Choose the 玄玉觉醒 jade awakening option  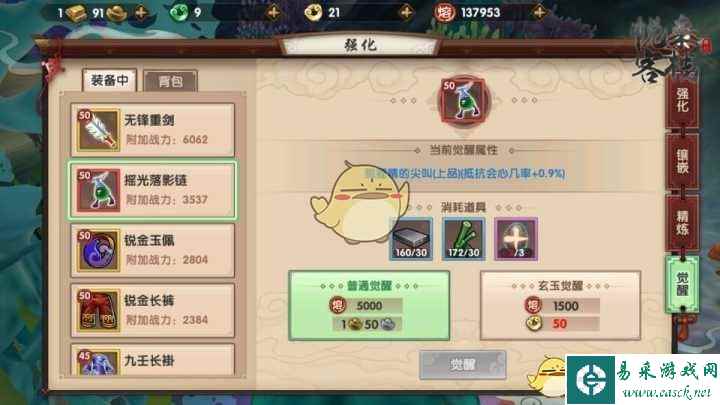tap(560, 305)
